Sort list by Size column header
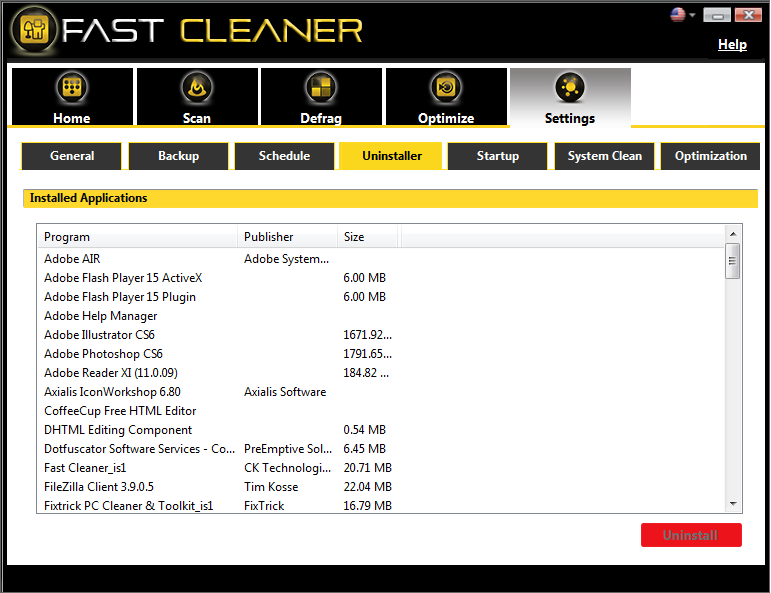Screen dimensions: 771x593 [367, 237]
